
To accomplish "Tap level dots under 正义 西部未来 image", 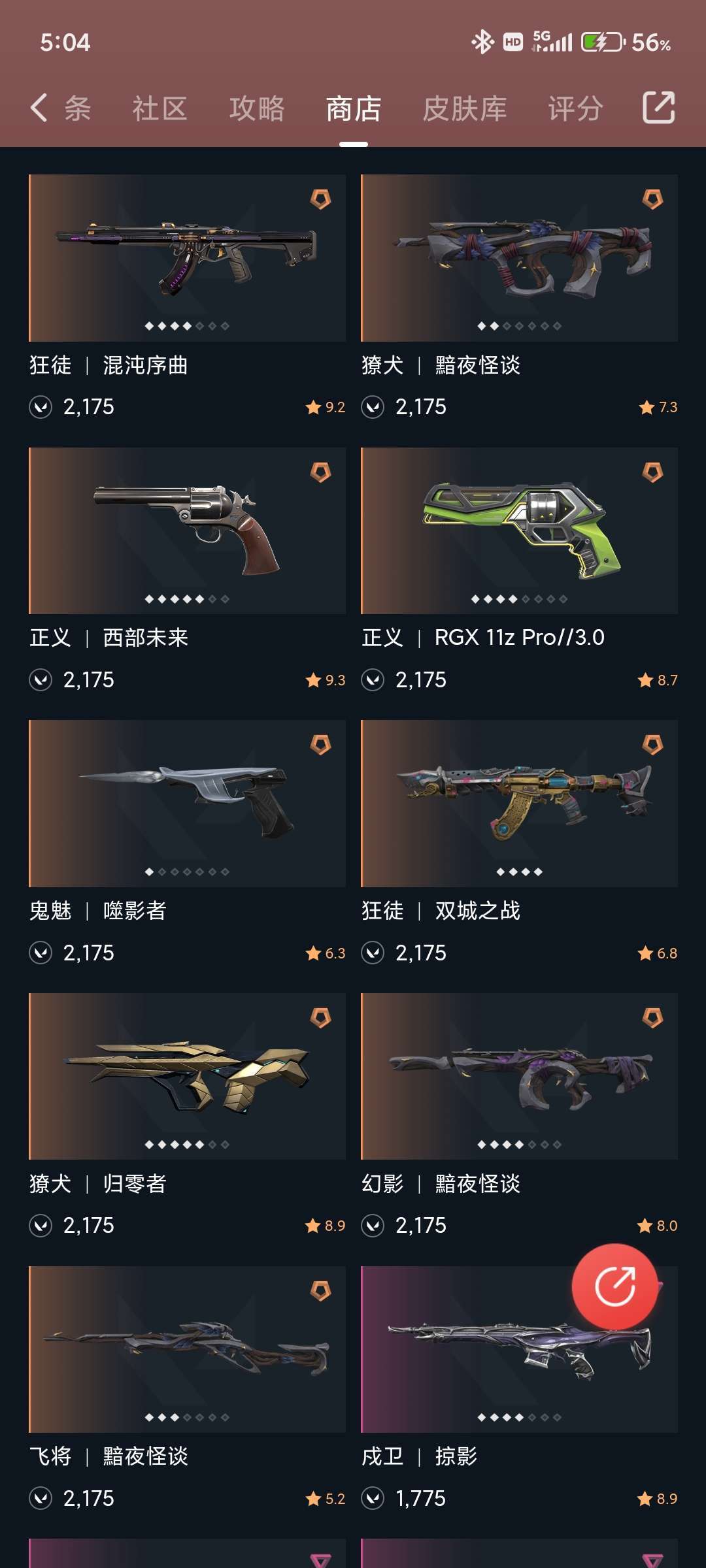I will [x=187, y=599].
